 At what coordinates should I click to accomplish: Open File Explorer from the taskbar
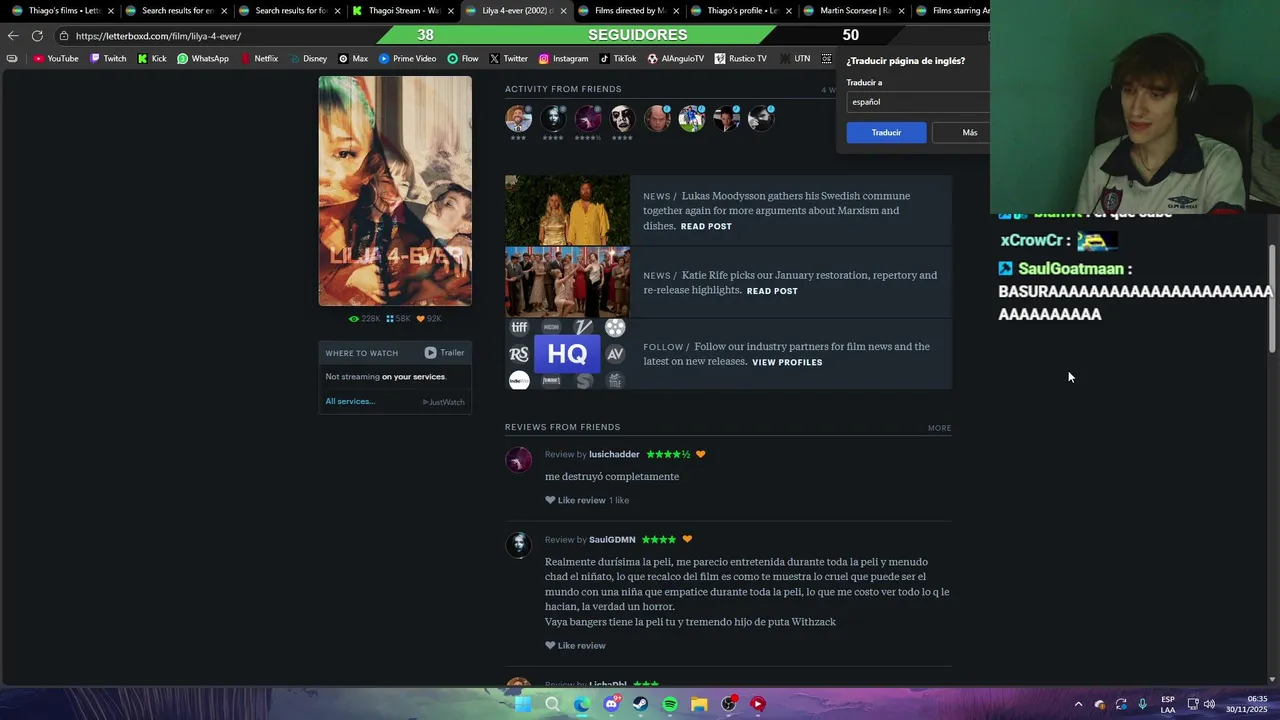pos(699,704)
